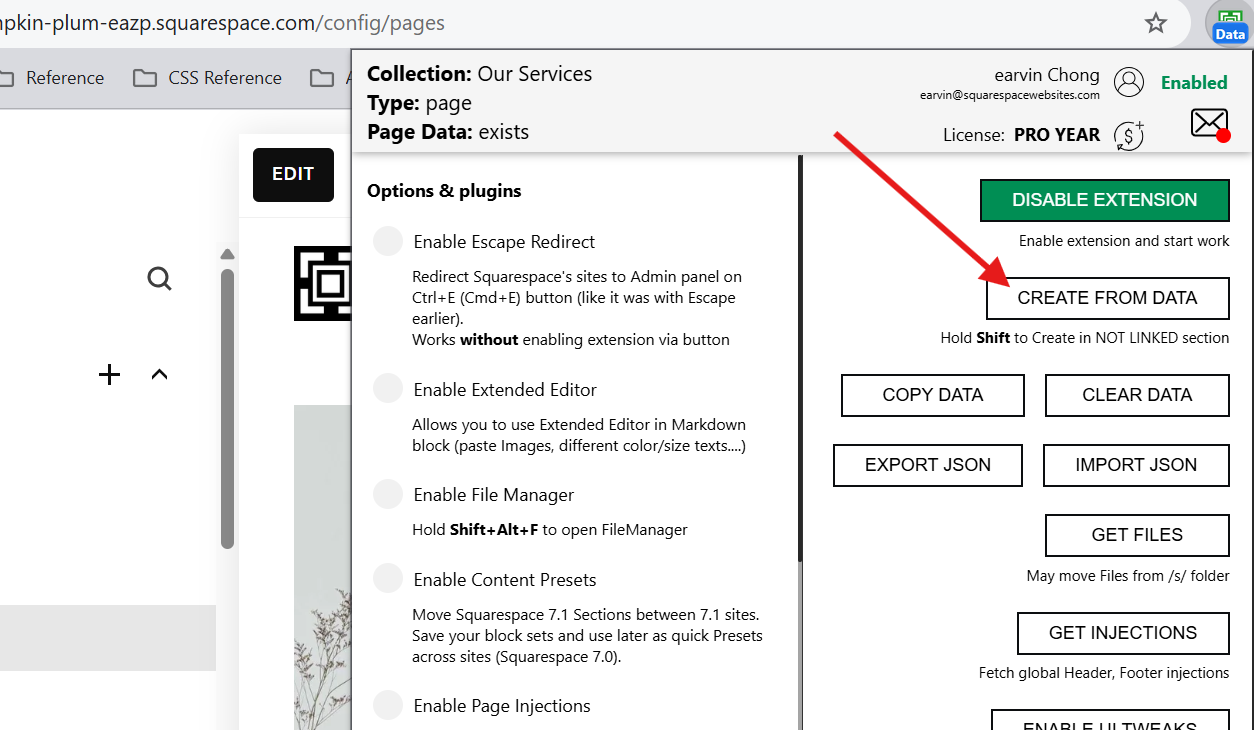Viewport: 1254px width, 730px height.
Task: Click GET FILES button
Action: [1137, 535]
